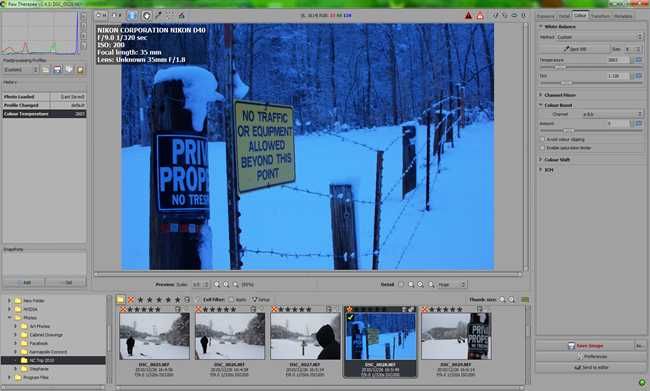Toggle the dark red shadow clipping warning
650x391 pixels.
(x=468, y=16)
